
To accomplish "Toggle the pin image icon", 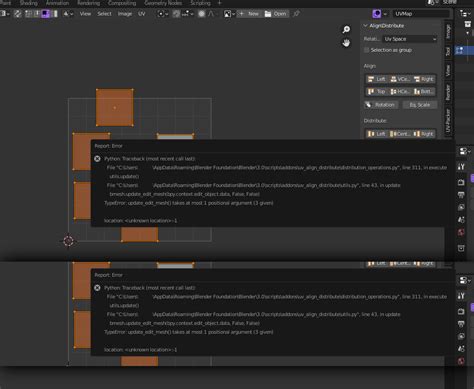I will [x=296, y=14].
